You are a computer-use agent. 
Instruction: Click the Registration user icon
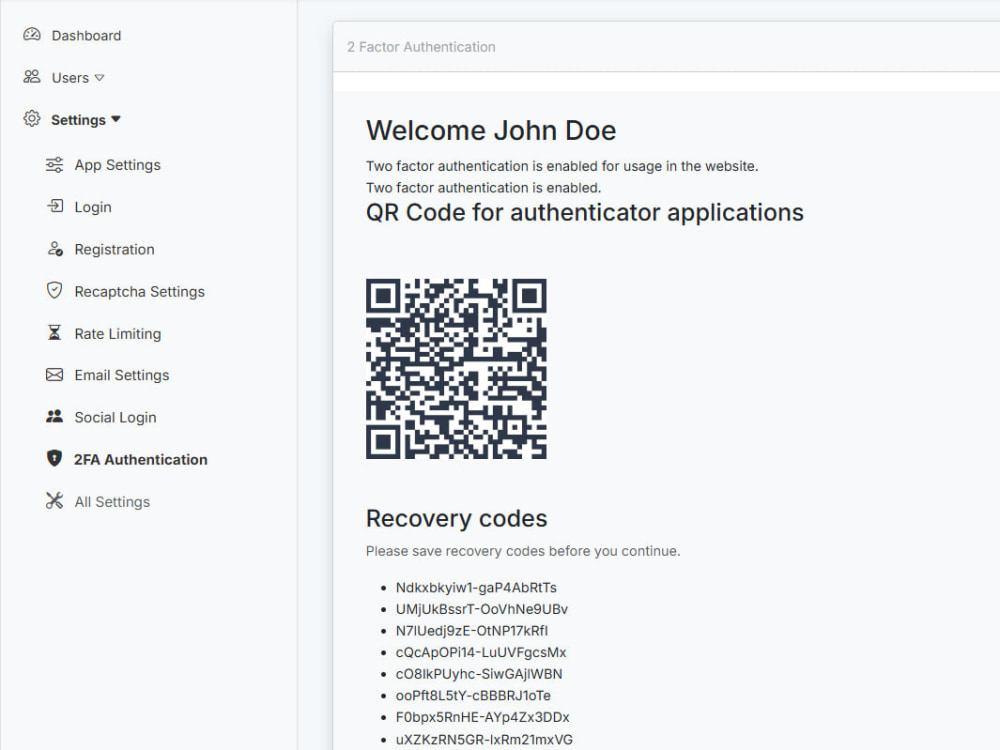click(55, 249)
